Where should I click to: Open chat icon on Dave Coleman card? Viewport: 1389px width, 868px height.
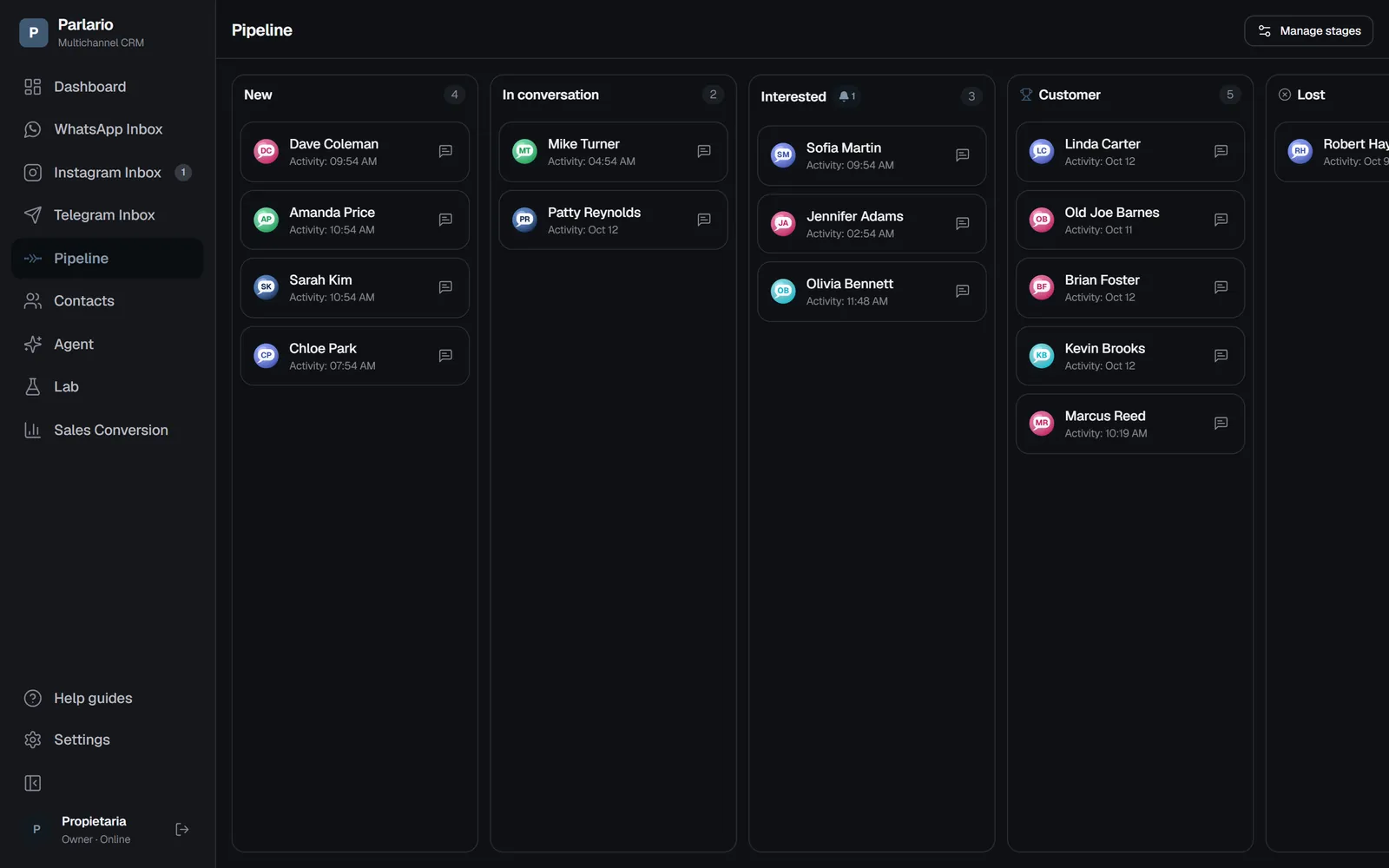coord(445,151)
